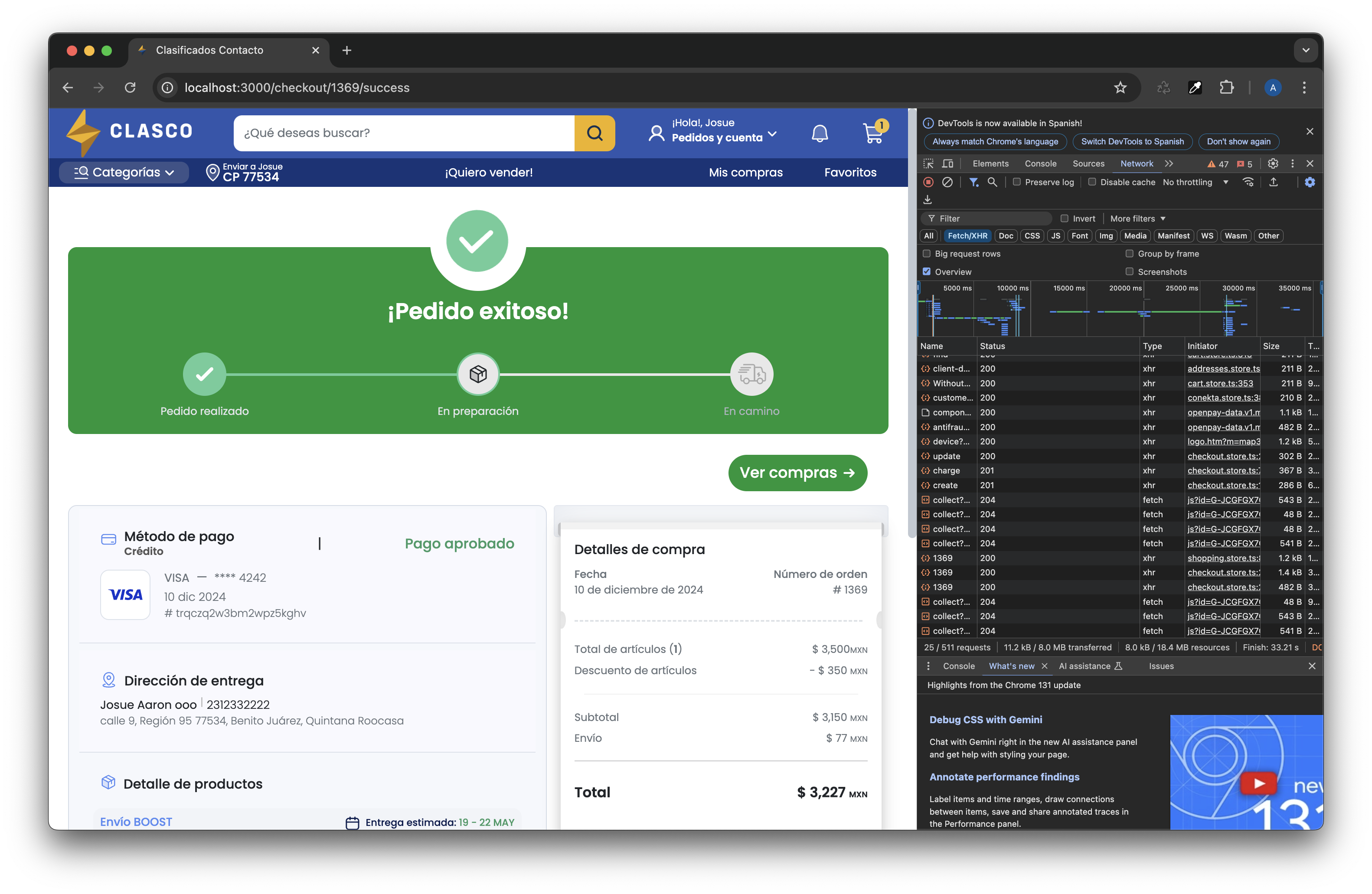The width and height of the screenshot is (1372, 894).
Task: Click the Ver compras button
Action: pyautogui.click(x=797, y=473)
